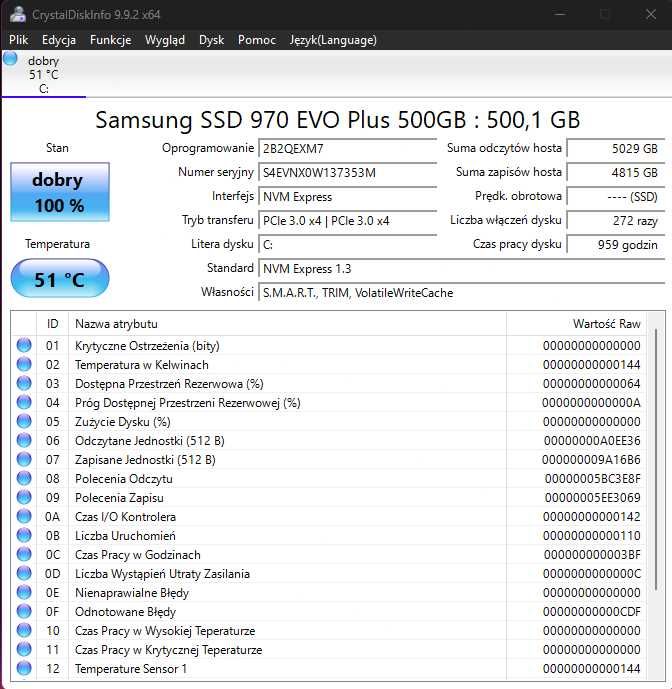
Task: Click status orb for Czas Pracy w Wysokiej Teperaturze
Action: coord(24,630)
